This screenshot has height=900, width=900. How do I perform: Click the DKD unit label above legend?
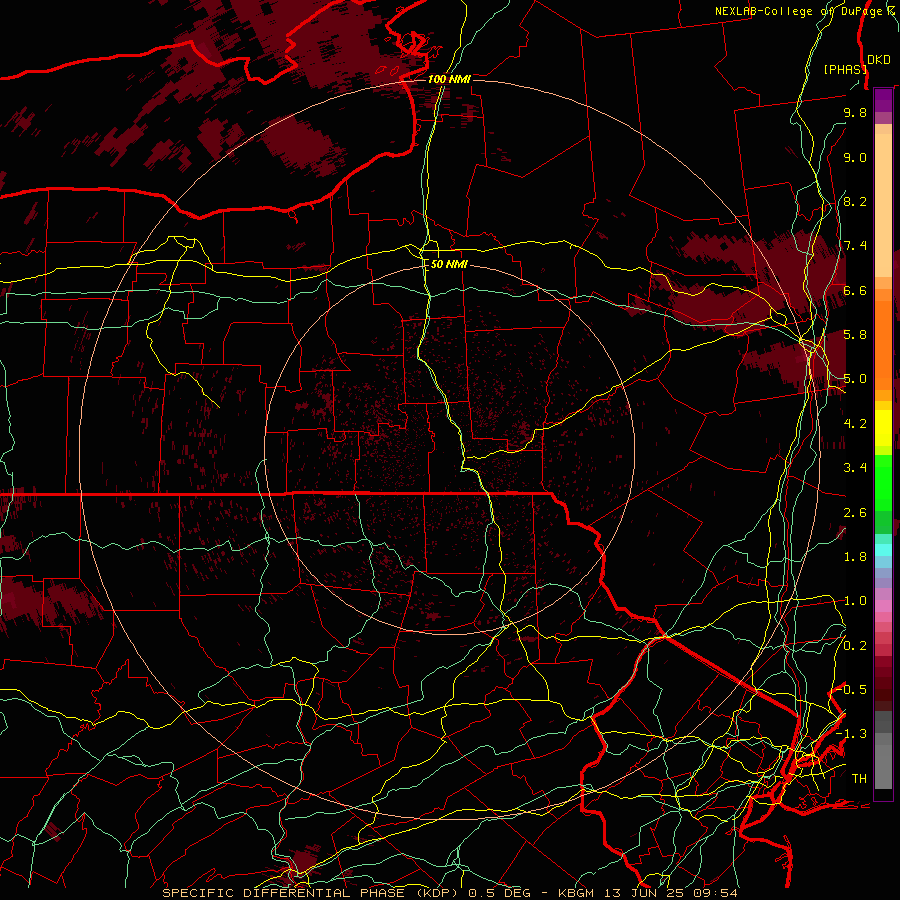pos(879,60)
